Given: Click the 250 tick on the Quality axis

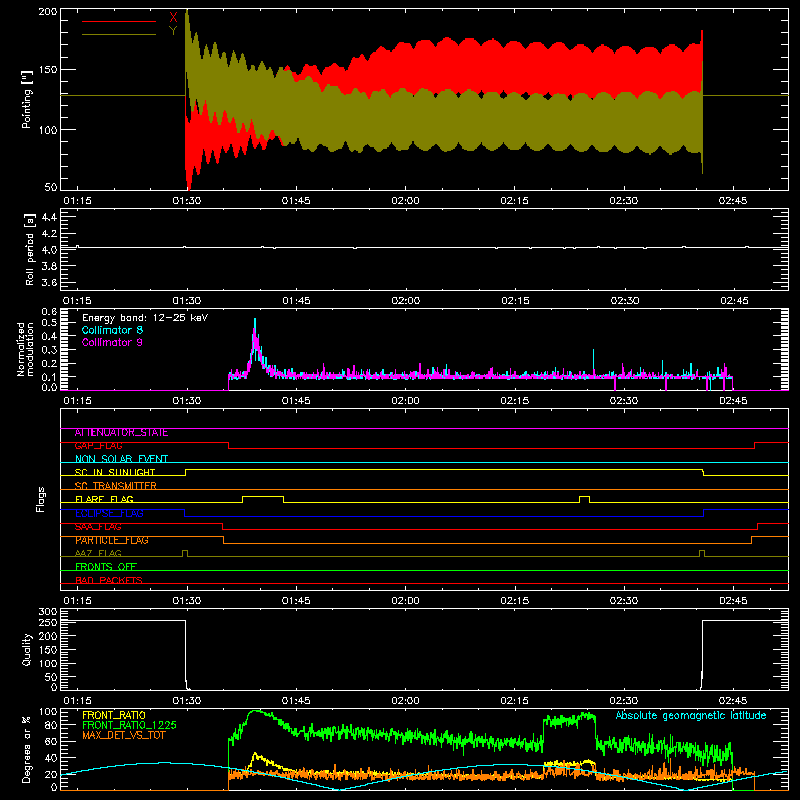Looking at the screenshot, I should tap(47, 622).
